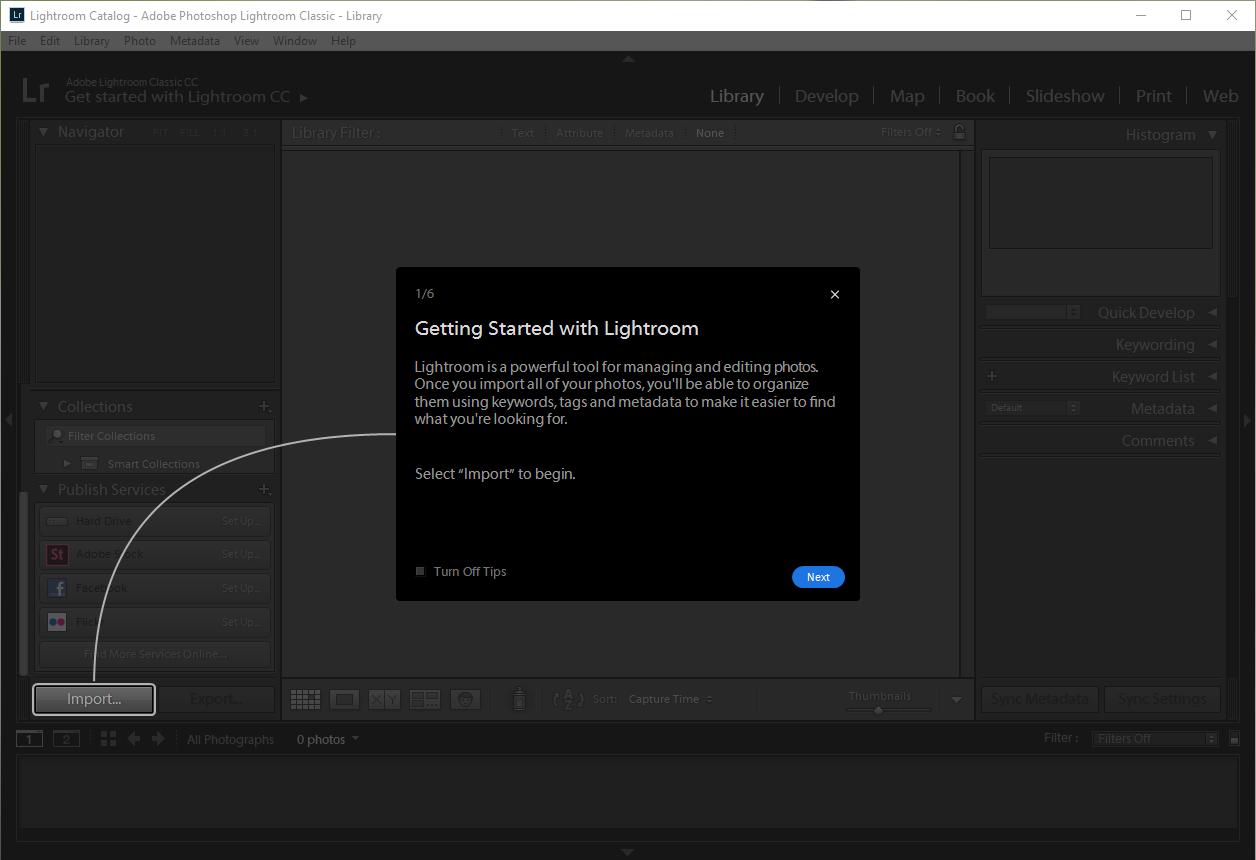
Task: Select Attribute in Library Filter bar
Action: tap(580, 133)
